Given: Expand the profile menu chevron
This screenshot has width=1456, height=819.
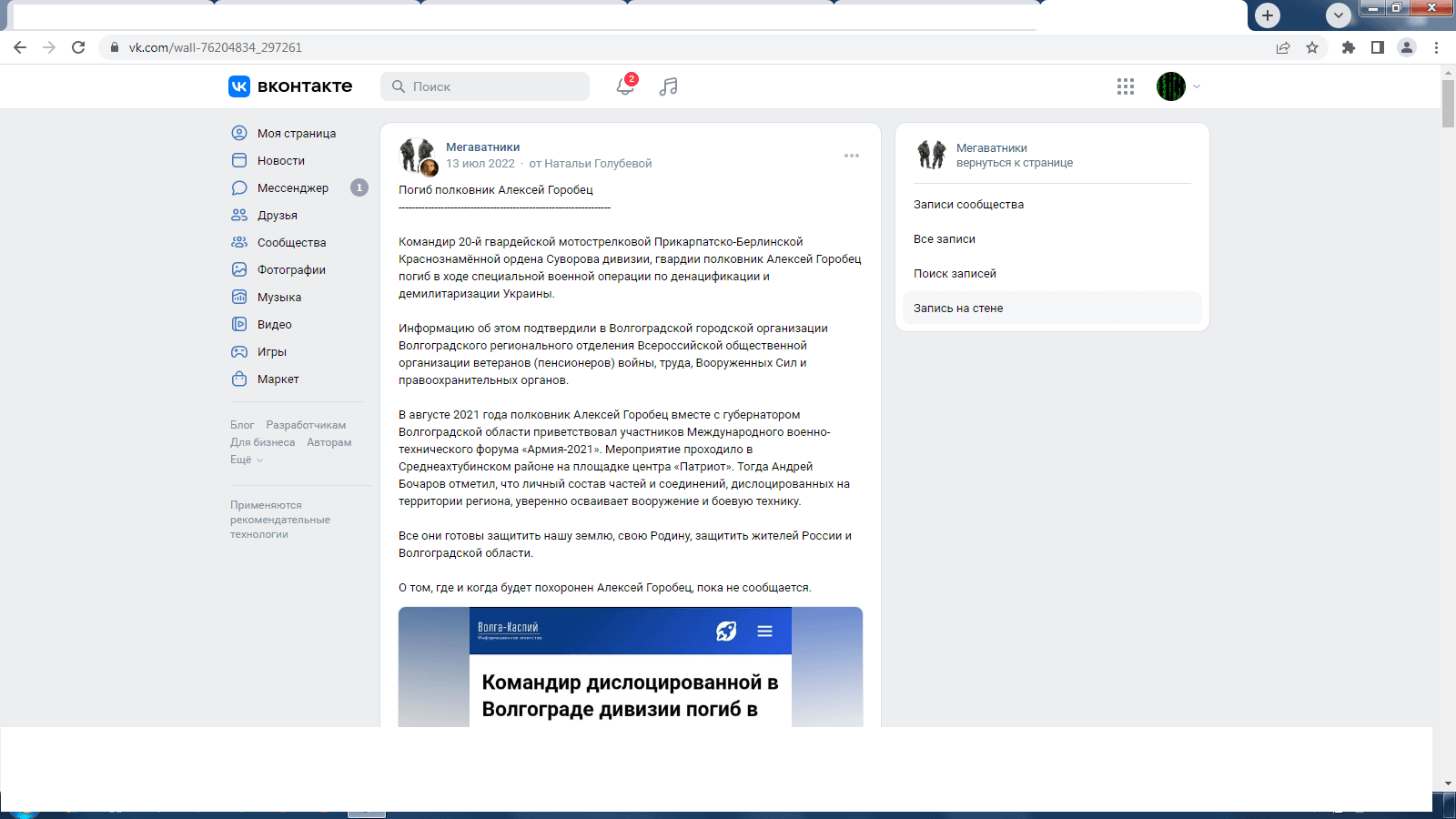Looking at the screenshot, I should click(x=1197, y=86).
